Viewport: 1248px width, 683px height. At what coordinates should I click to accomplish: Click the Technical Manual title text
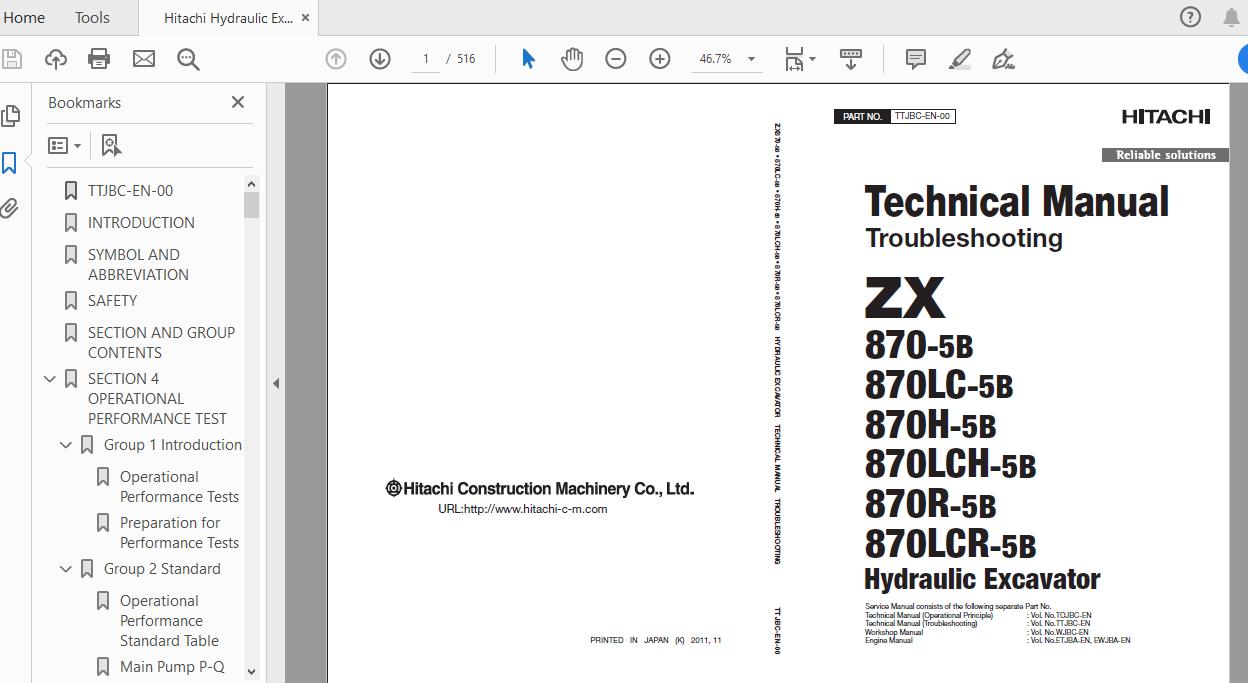pyautogui.click(x=1016, y=202)
